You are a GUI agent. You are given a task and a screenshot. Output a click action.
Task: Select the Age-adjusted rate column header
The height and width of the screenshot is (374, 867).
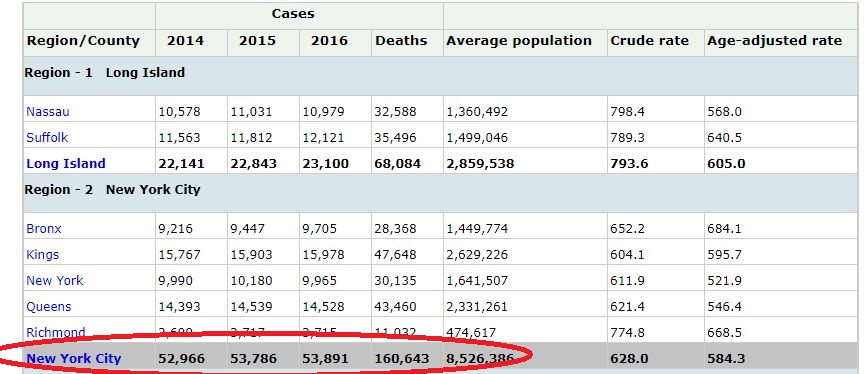point(775,41)
